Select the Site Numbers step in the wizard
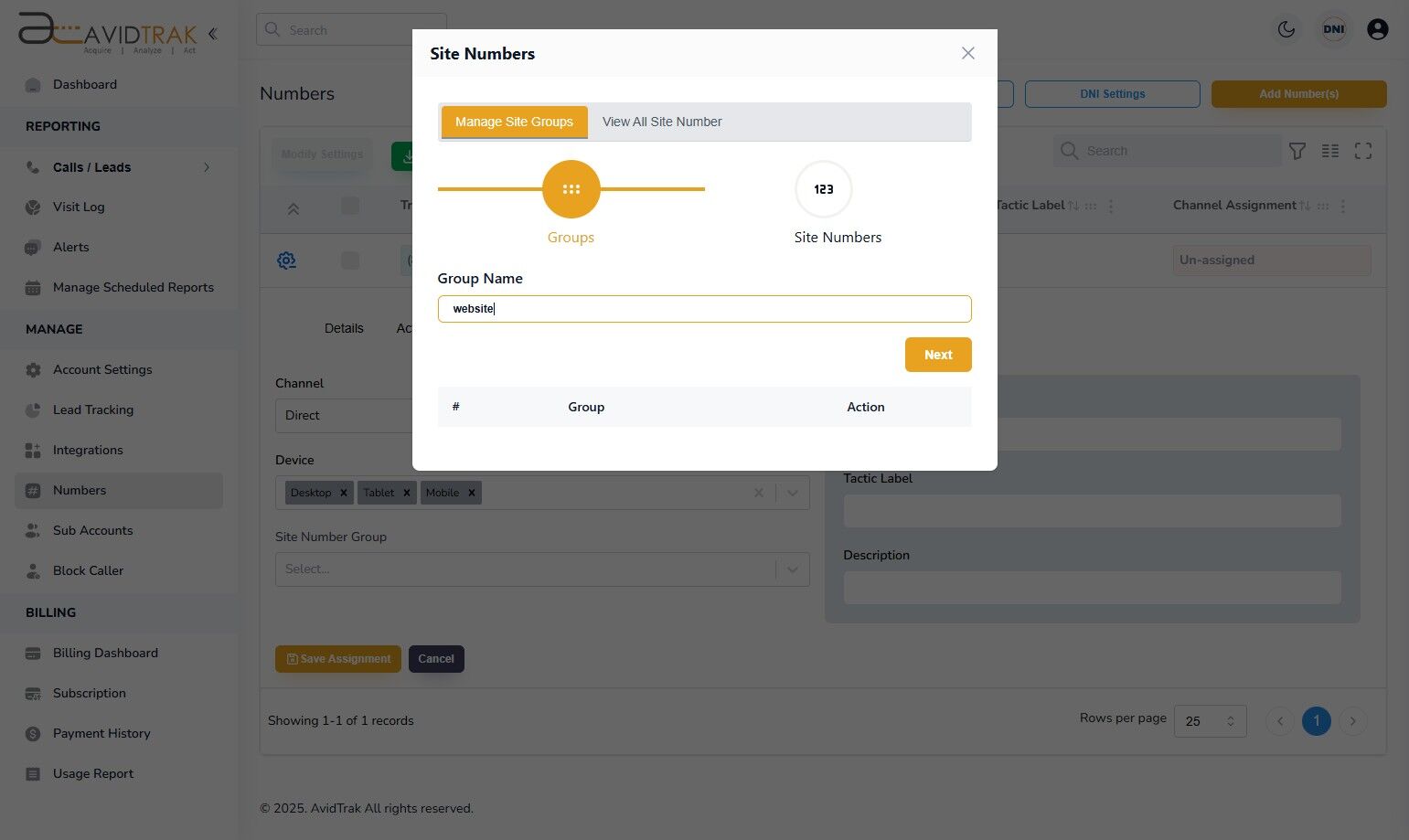The image size is (1409, 840). coord(823,189)
